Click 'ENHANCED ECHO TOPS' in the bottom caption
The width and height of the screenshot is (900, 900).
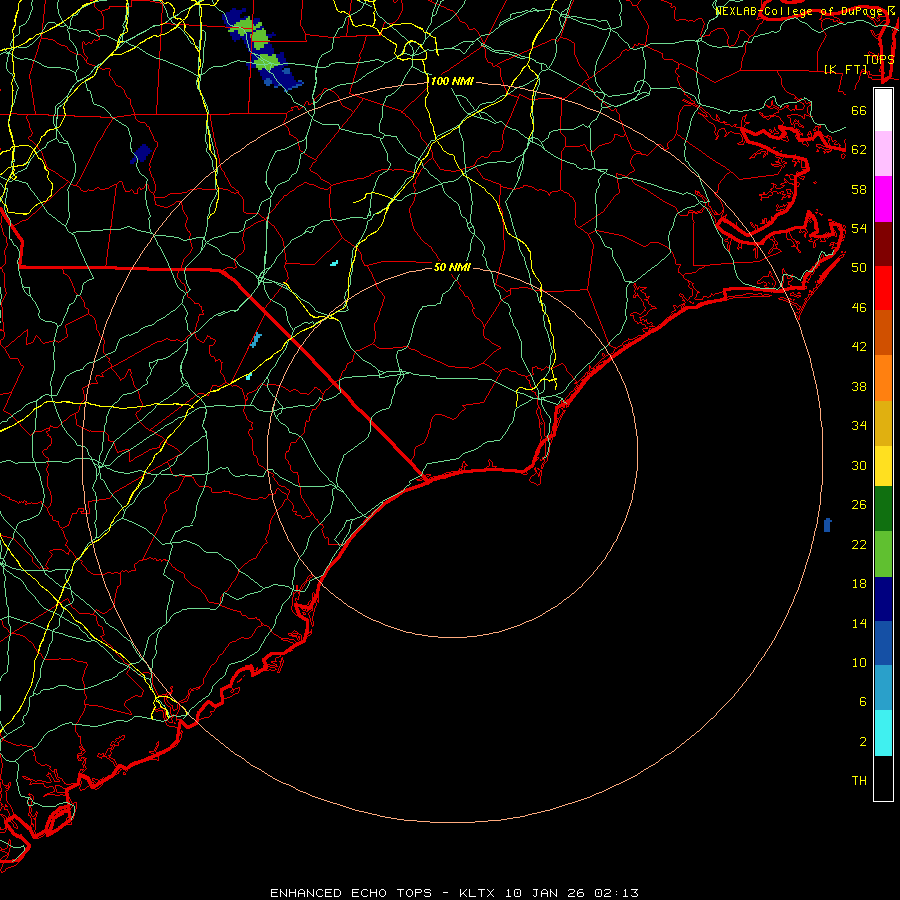pyautogui.click(x=351, y=893)
